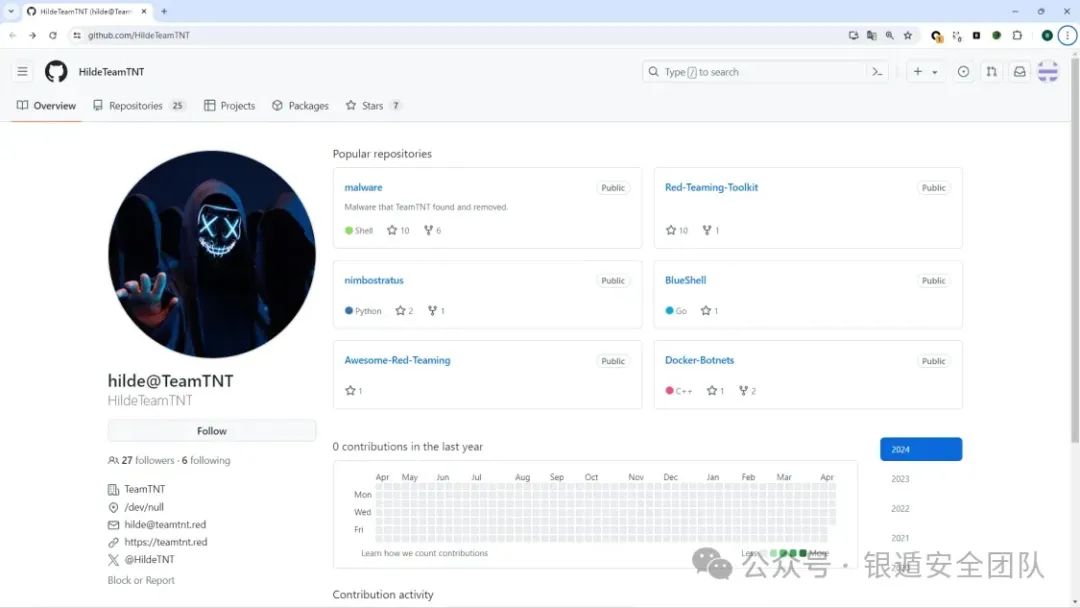Close the HildeTeamTNT browser tab
This screenshot has height=608, width=1080.
(144, 12)
